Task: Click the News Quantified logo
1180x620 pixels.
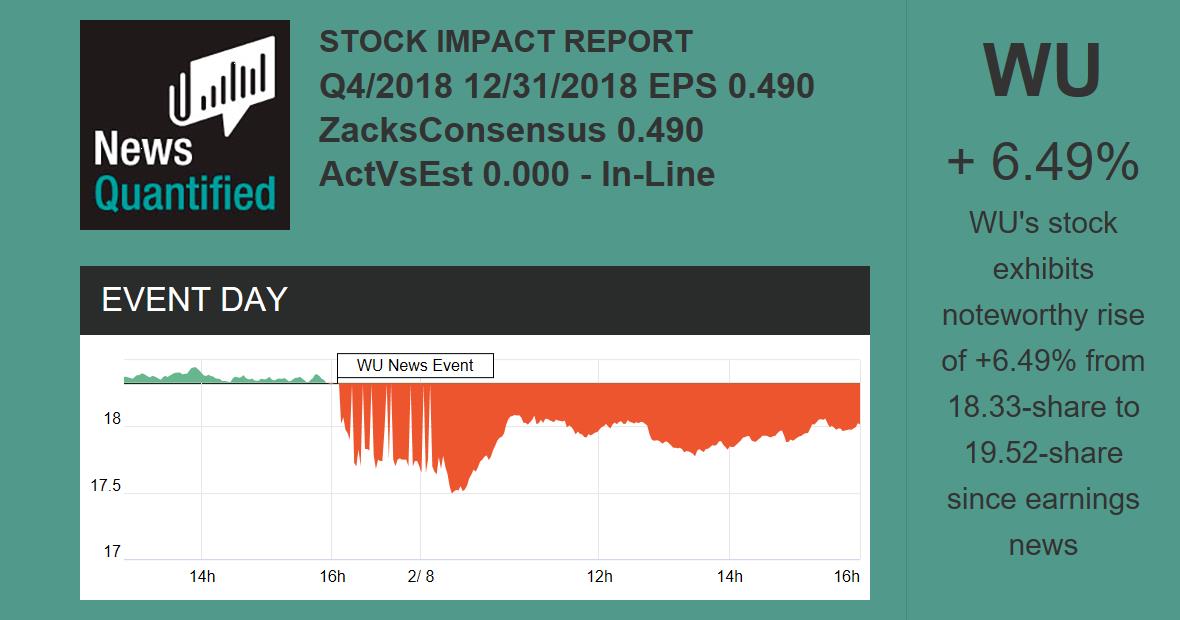Action: point(185,125)
